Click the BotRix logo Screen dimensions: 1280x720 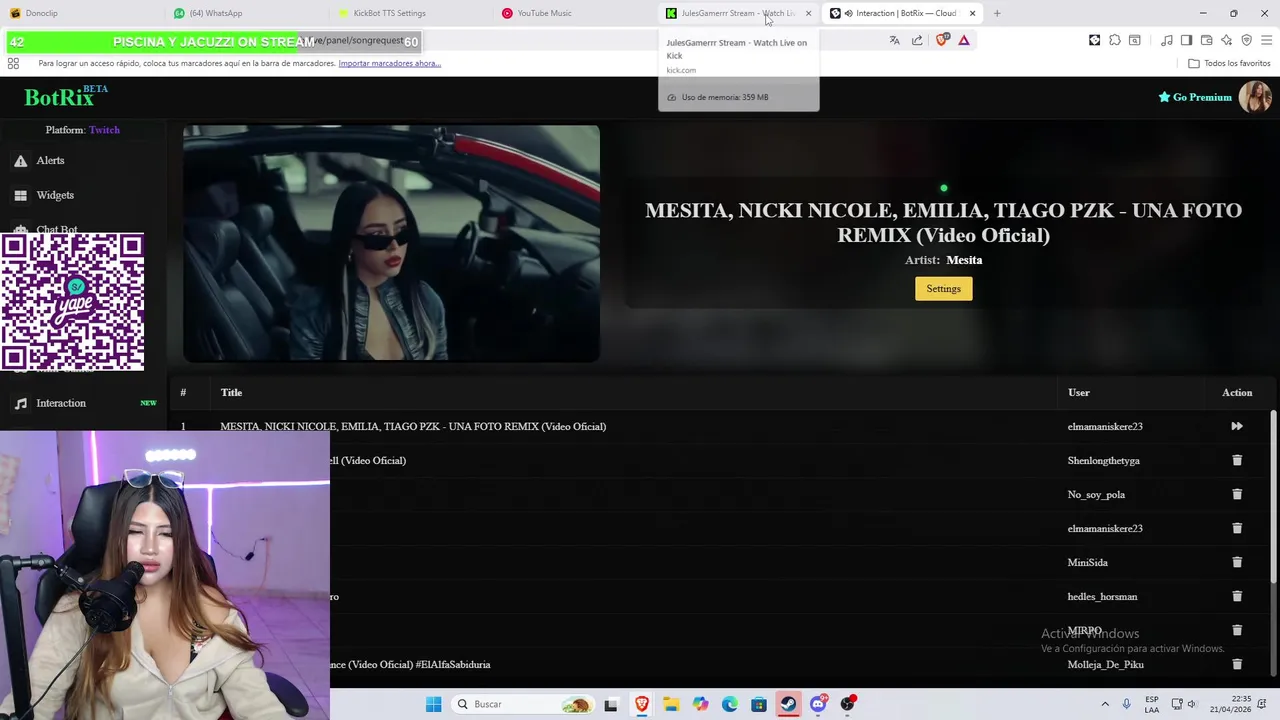pyautogui.click(x=59, y=97)
